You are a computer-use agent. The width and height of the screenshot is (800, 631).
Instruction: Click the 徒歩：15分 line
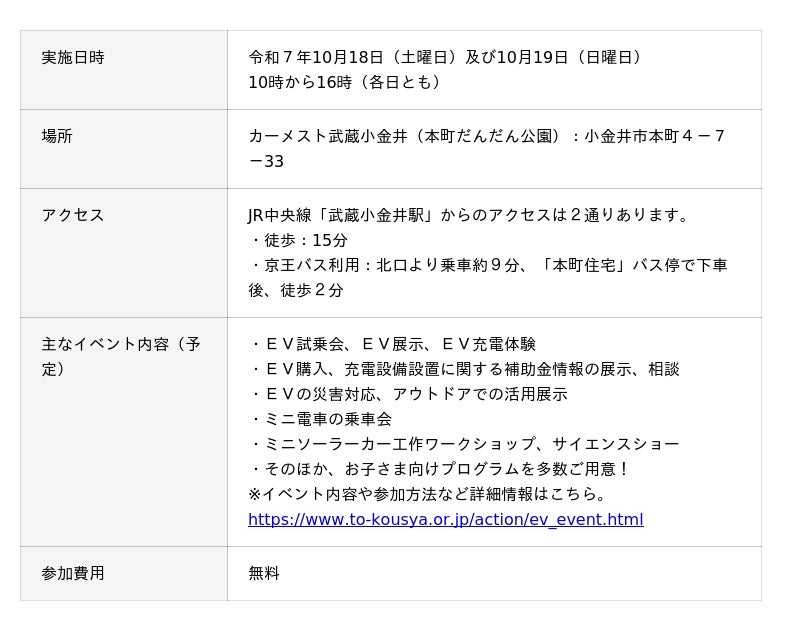pos(299,240)
